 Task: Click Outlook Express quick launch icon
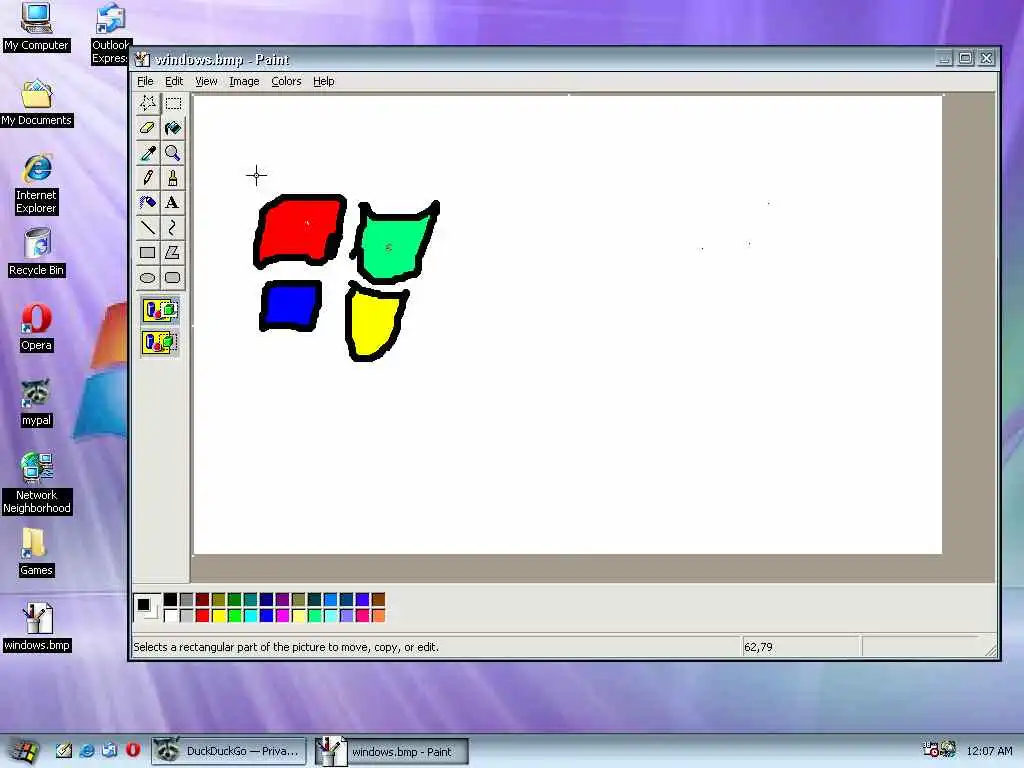coord(110,750)
